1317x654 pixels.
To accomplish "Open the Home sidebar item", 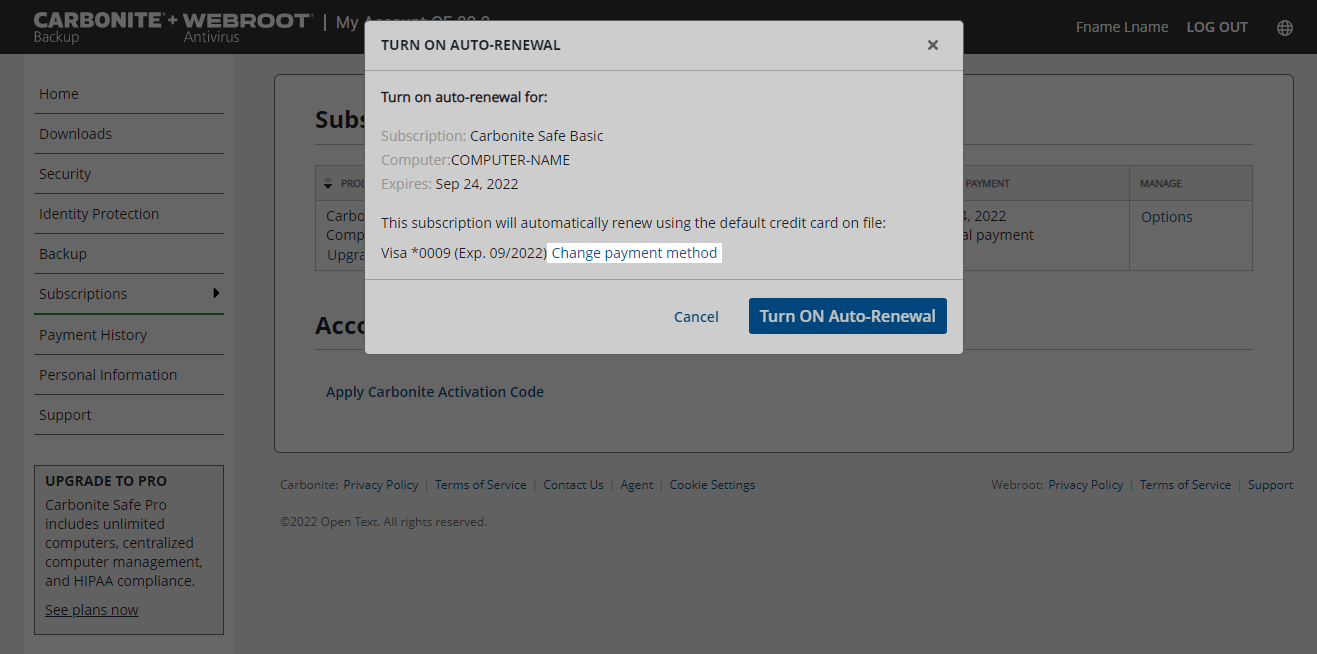I will click(x=59, y=94).
